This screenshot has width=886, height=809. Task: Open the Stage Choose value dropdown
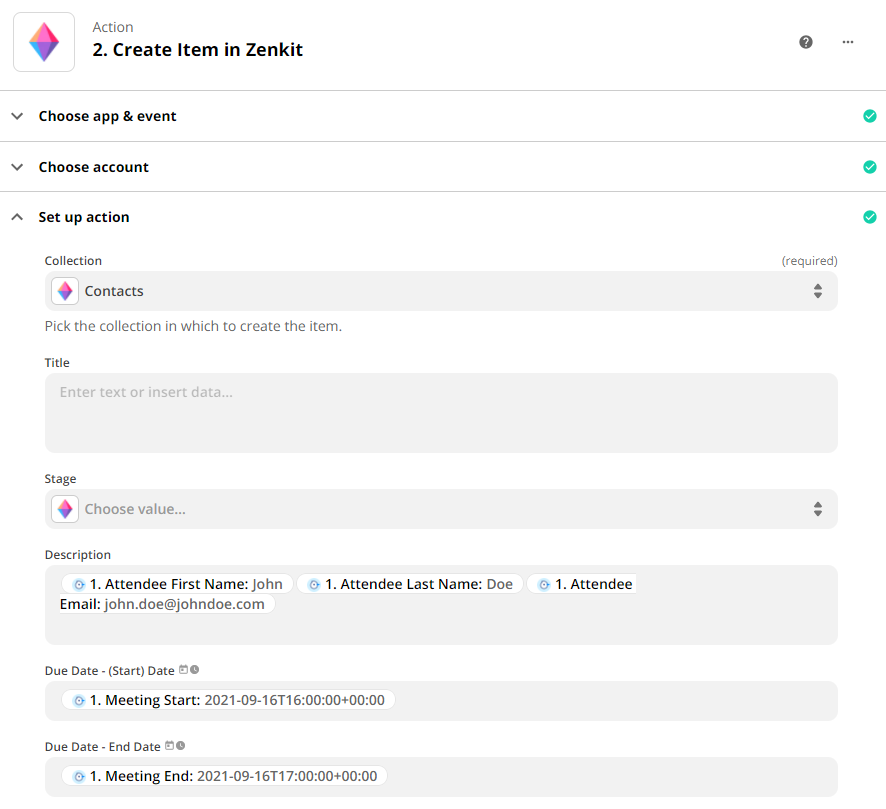(440, 509)
